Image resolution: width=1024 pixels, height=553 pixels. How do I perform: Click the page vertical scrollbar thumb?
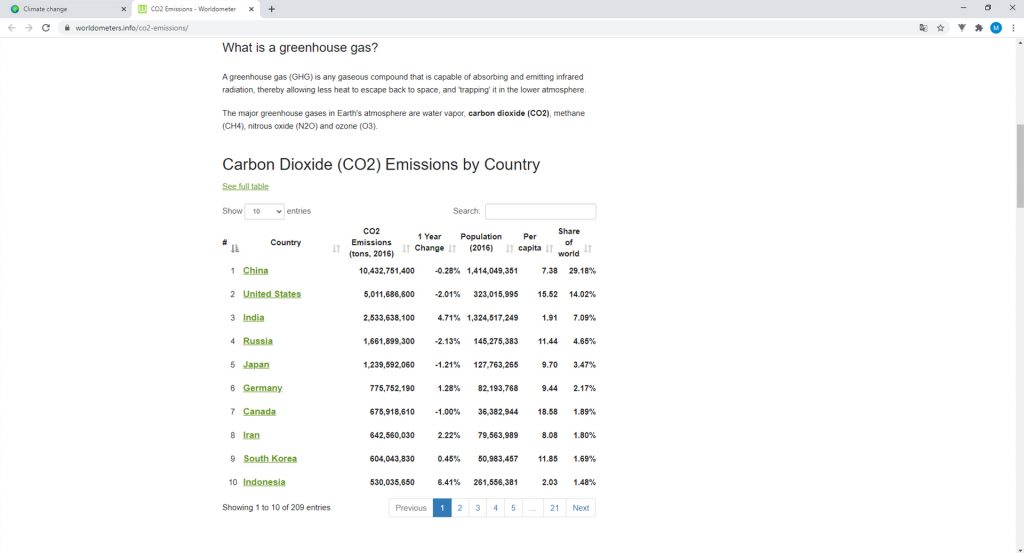pos(1019,166)
